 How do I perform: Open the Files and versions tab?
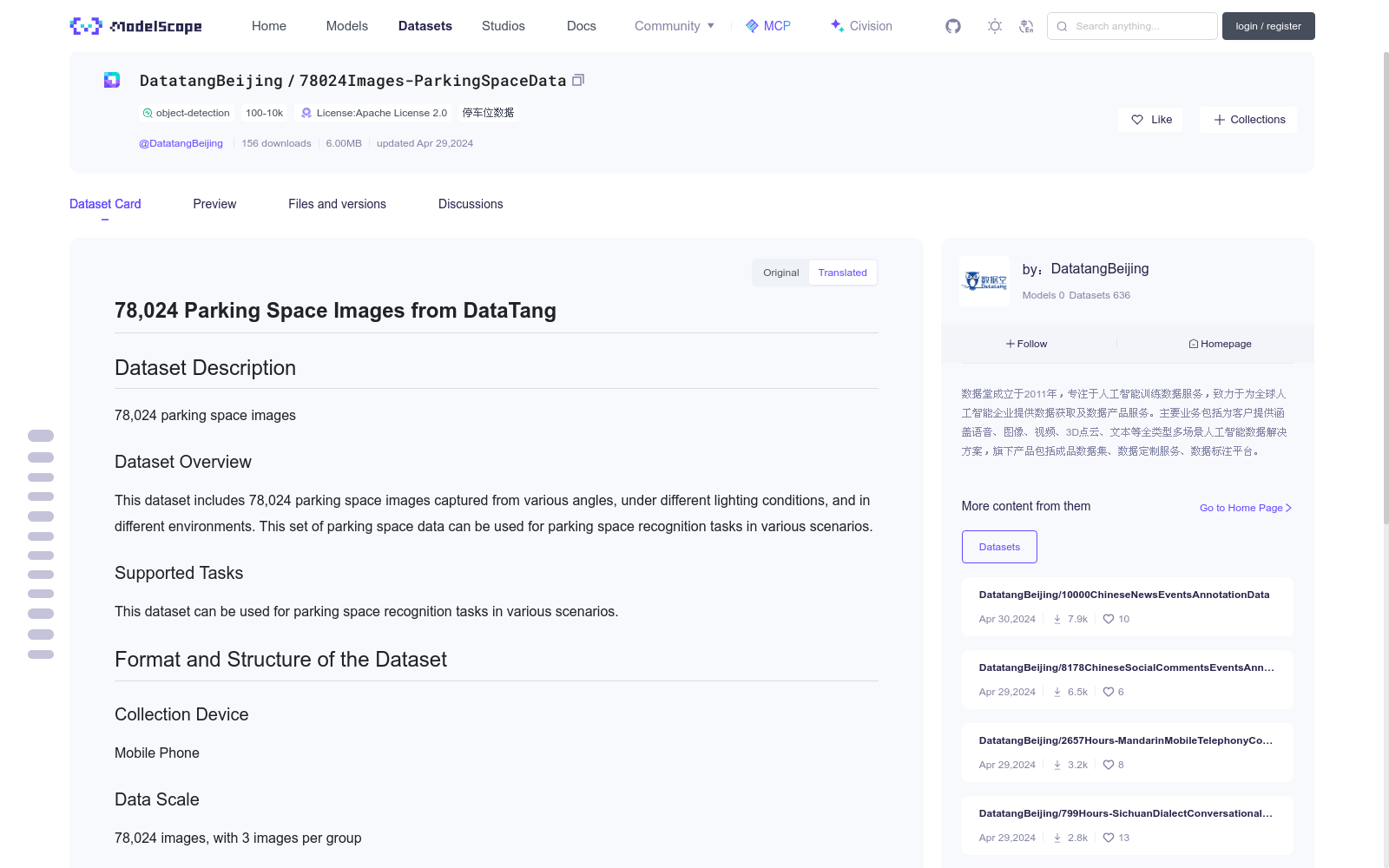(x=337, y=204)
